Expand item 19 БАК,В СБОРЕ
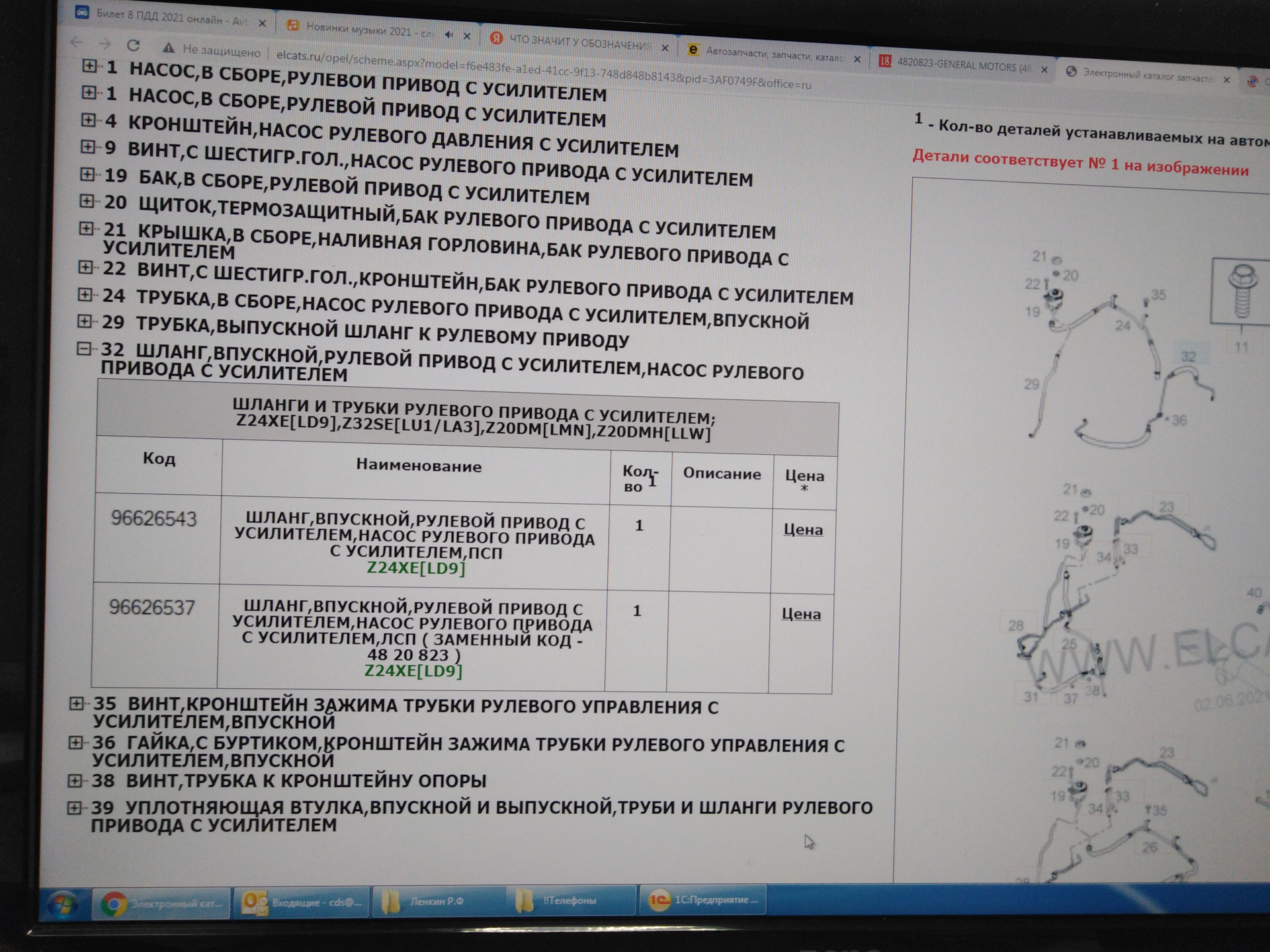 click(87, 174)
